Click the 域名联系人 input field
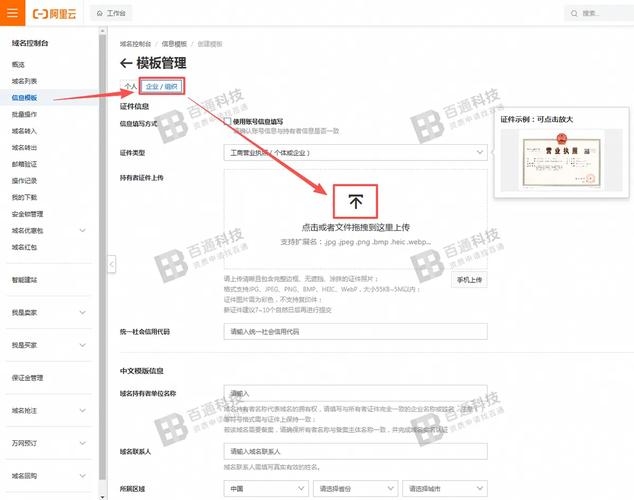634x500 pixels. (x=355, y=451)
